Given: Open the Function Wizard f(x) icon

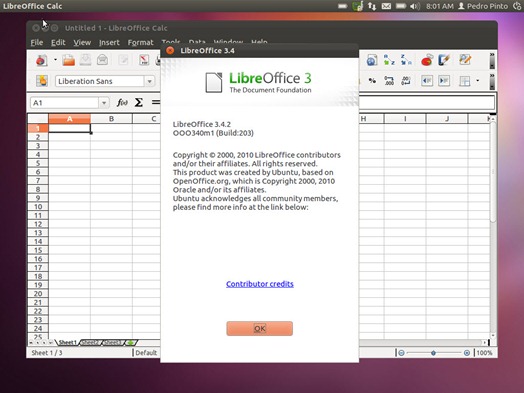Looking at the screenshot, I should point(122,103).
